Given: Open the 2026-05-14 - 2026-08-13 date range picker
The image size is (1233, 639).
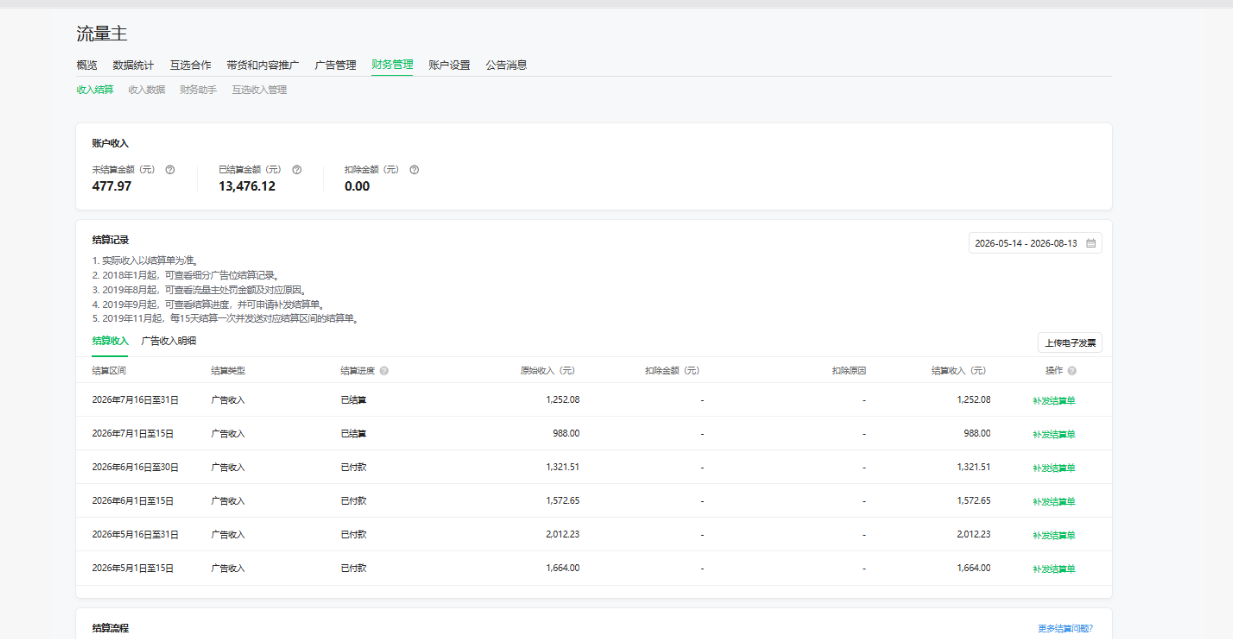Looking at the screenshot, I should click(x=1035, y=243).
